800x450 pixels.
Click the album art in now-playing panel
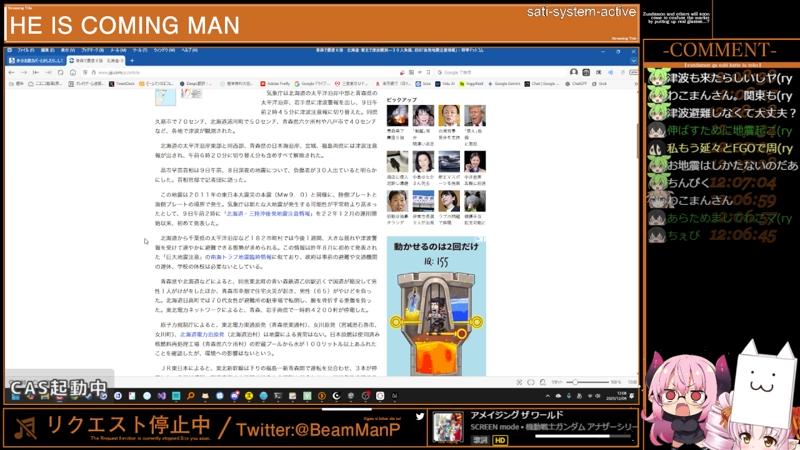[448, 427]
